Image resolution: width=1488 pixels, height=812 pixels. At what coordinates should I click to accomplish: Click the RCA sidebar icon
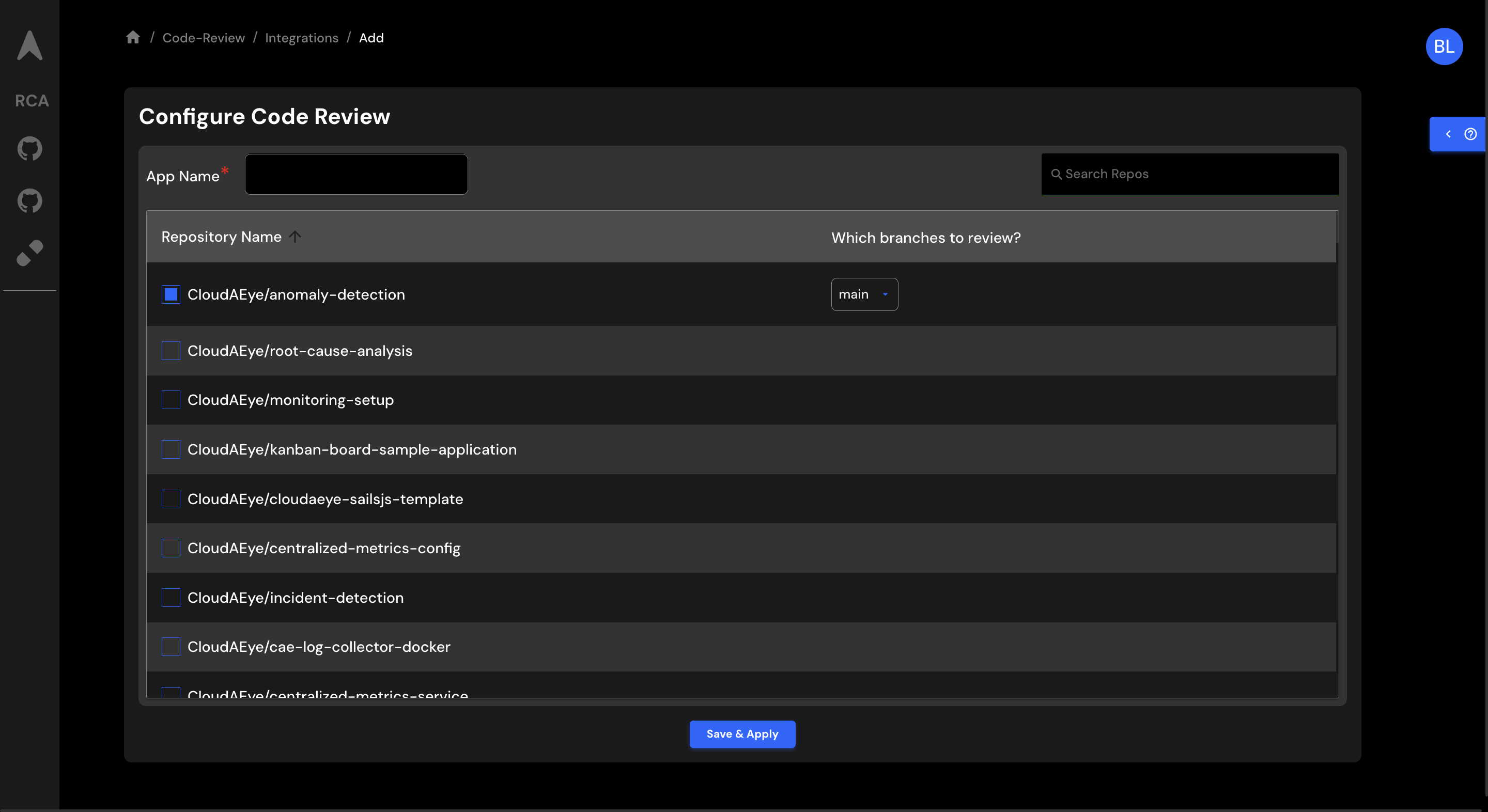(31, 100)
